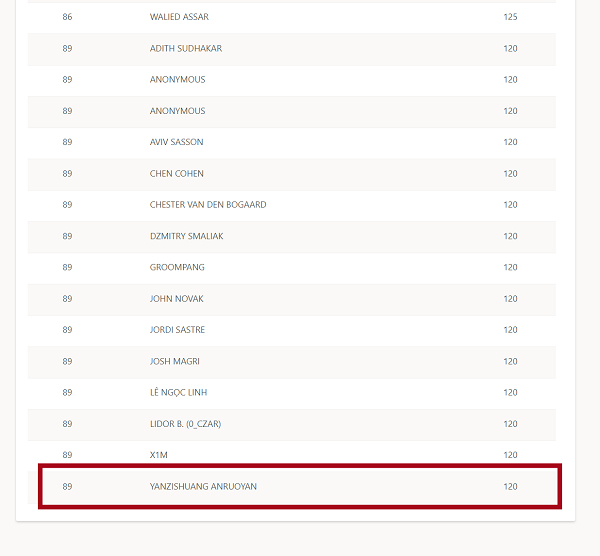Select the X1M leaderboard entry
This screenshot has width=600, height=556.
tap(158, 455)
